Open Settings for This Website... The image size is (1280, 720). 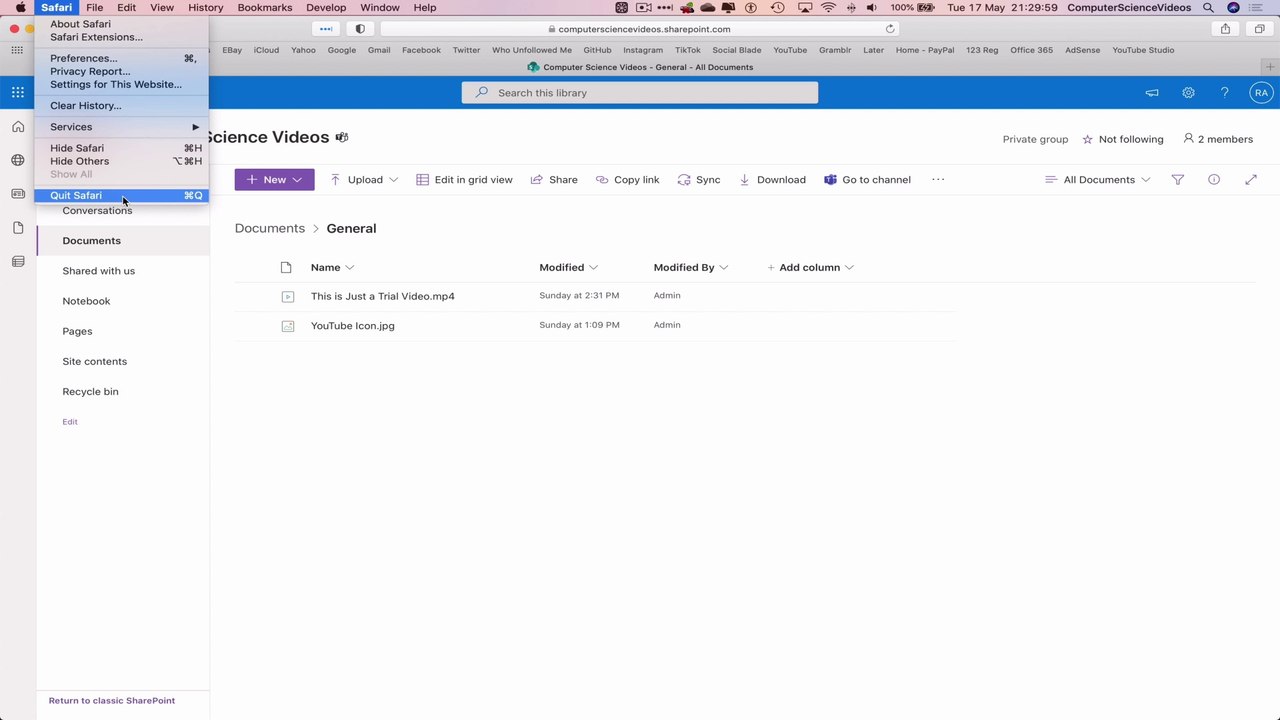point(122,84)
